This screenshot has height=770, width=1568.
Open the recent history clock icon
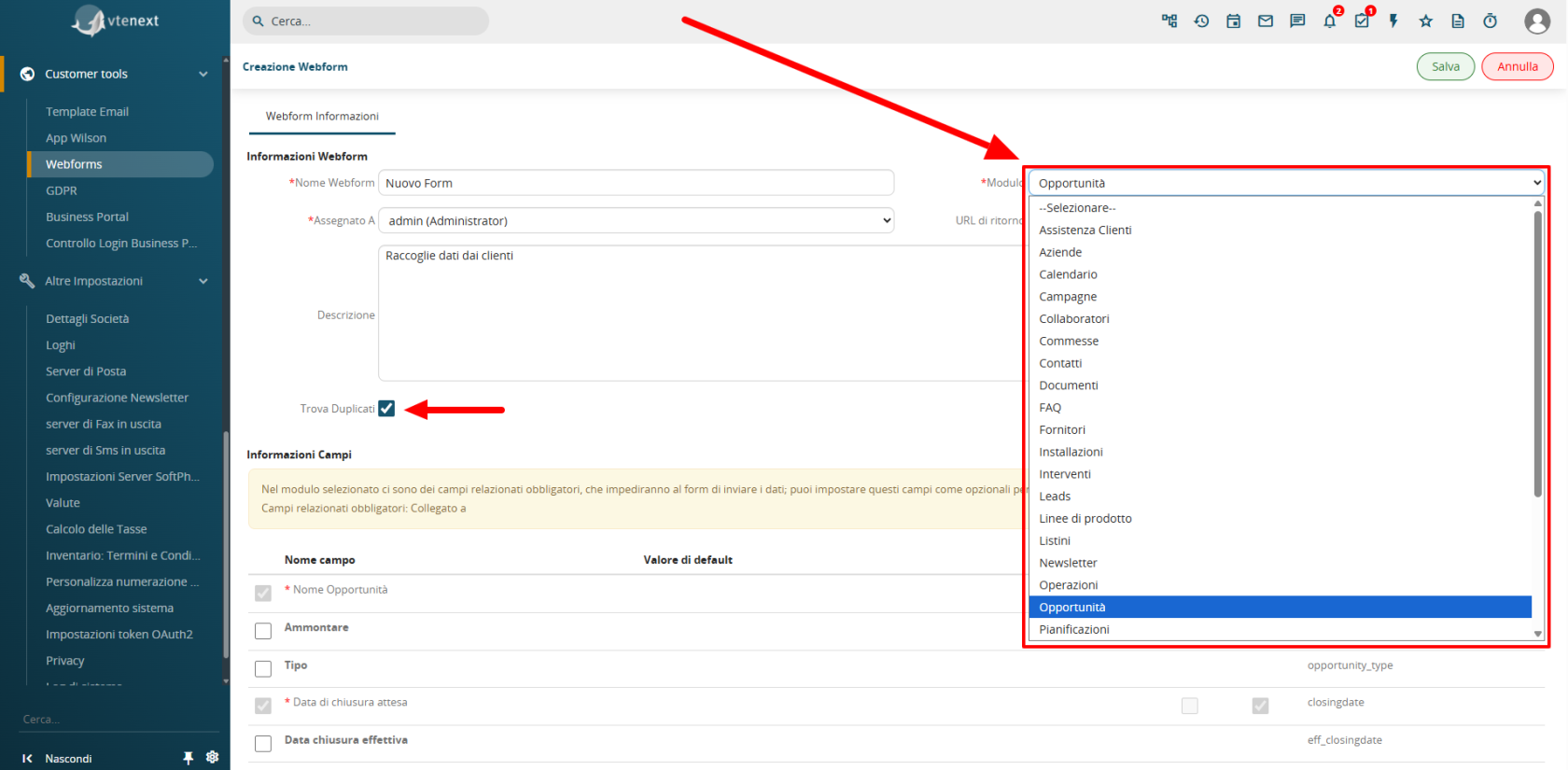[x=1201, y=21]
